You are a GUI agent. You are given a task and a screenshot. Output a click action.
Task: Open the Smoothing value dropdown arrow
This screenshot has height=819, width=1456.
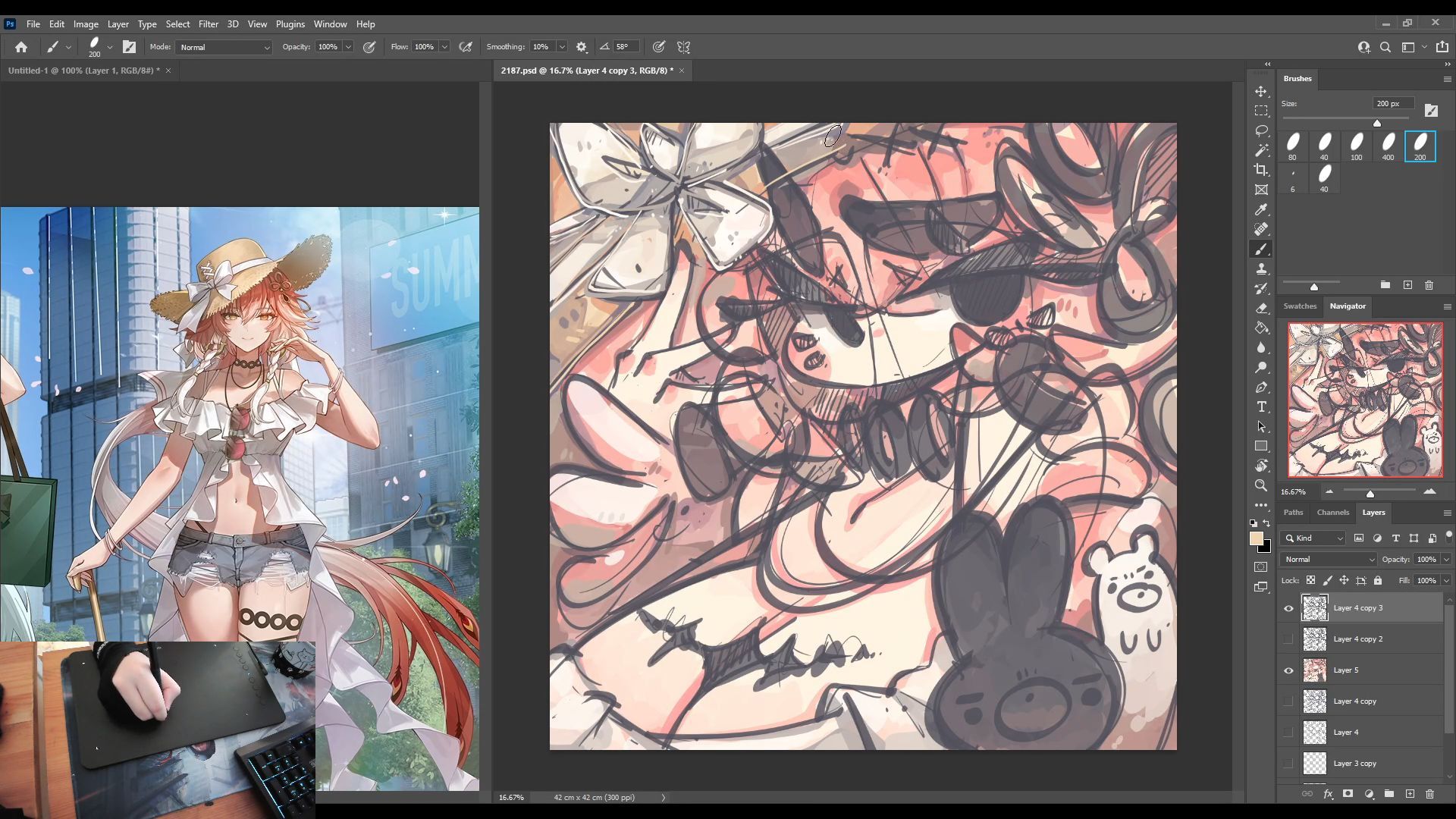click(x=562, y=47)
